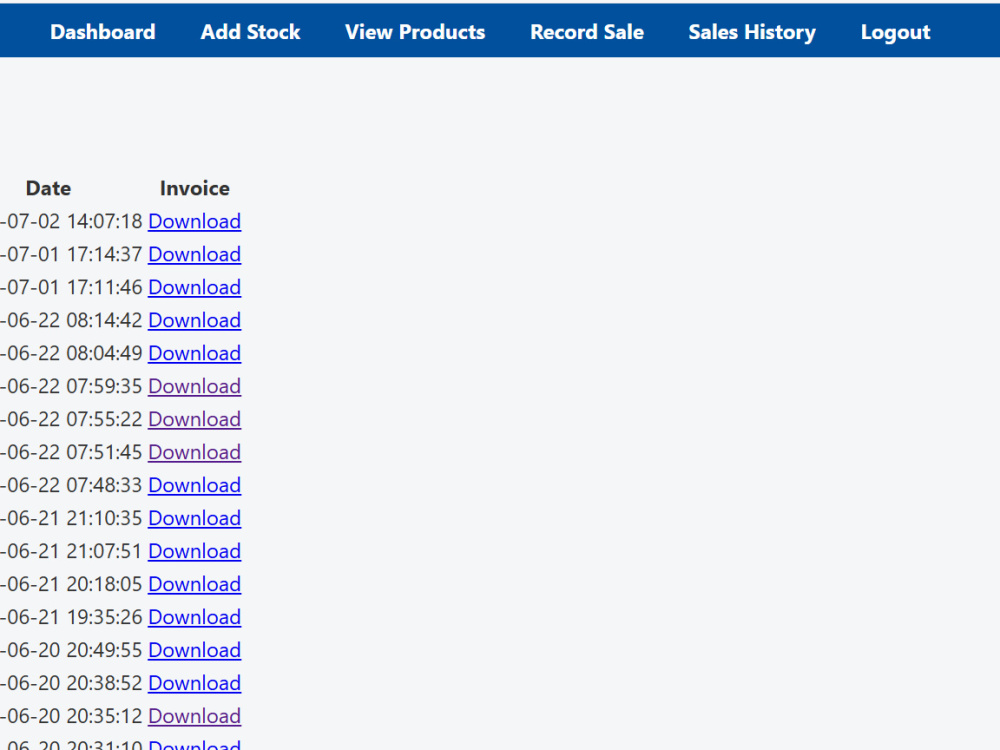Select date text -06-22 08:04:49
The width and height of the screenshot is (1000, 750).
point(71,353)
